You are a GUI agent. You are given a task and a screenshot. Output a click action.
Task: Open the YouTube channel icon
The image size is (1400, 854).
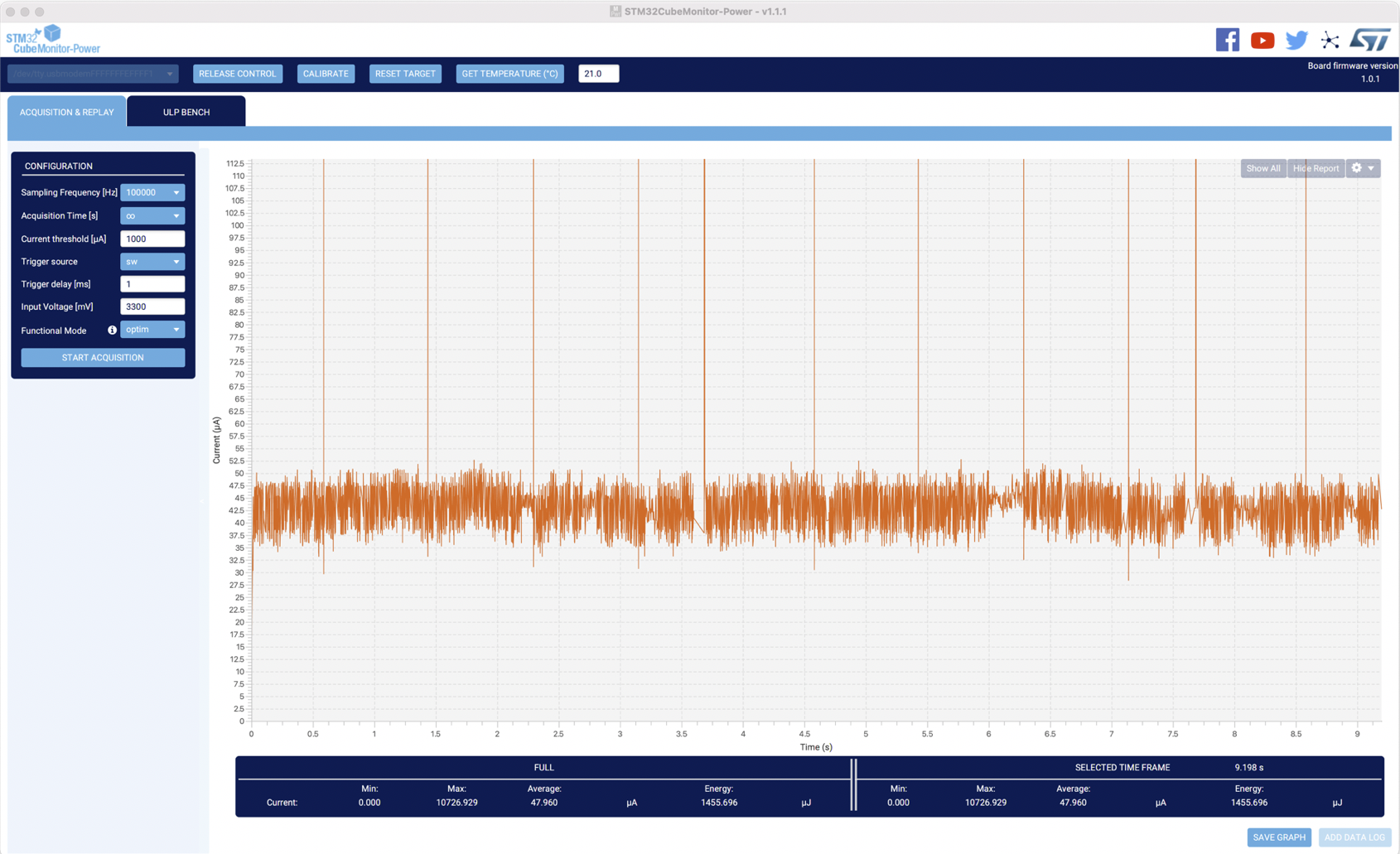[x=1262, y=40]
